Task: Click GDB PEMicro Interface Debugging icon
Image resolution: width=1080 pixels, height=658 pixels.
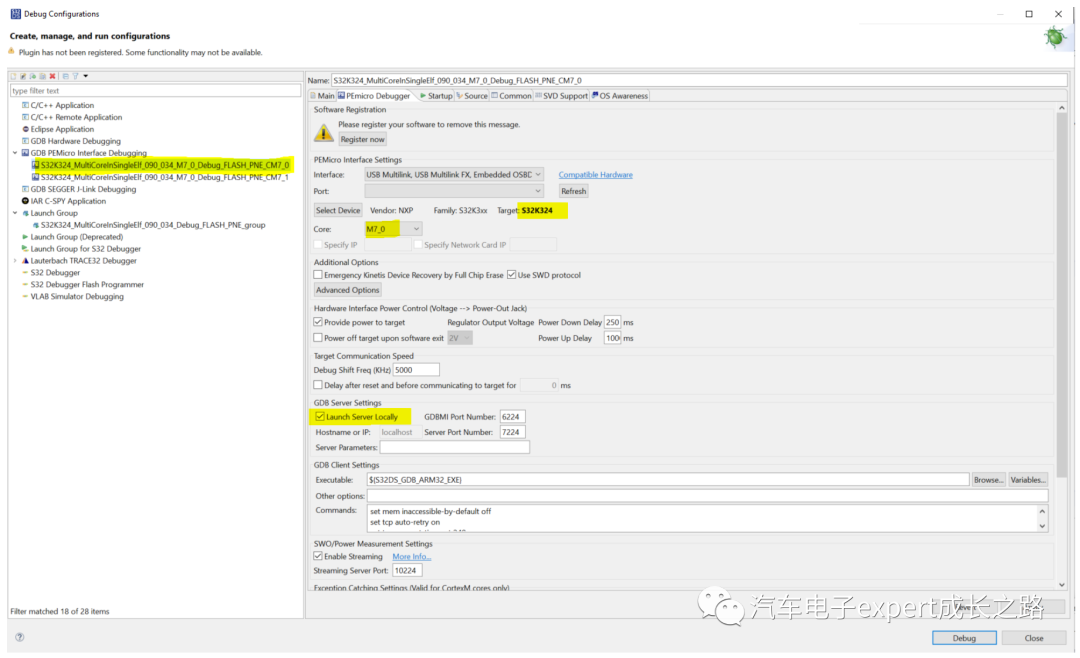Action: pyautogui.click(x=25, y=153)
